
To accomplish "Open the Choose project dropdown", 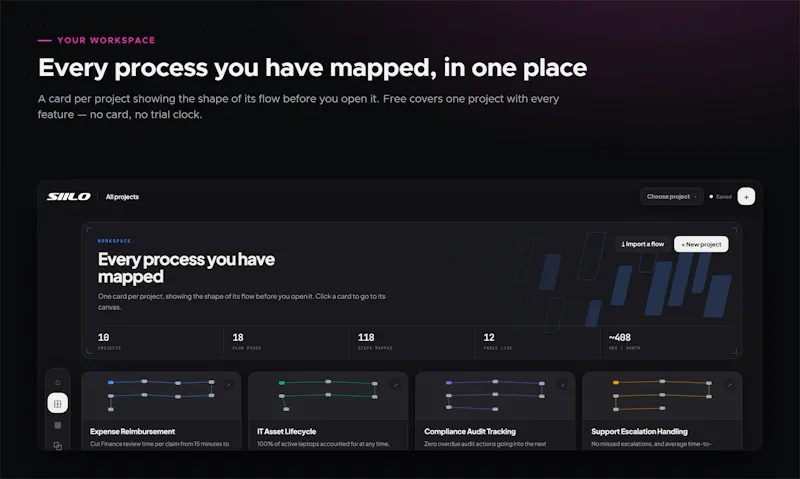I will 671,197.
